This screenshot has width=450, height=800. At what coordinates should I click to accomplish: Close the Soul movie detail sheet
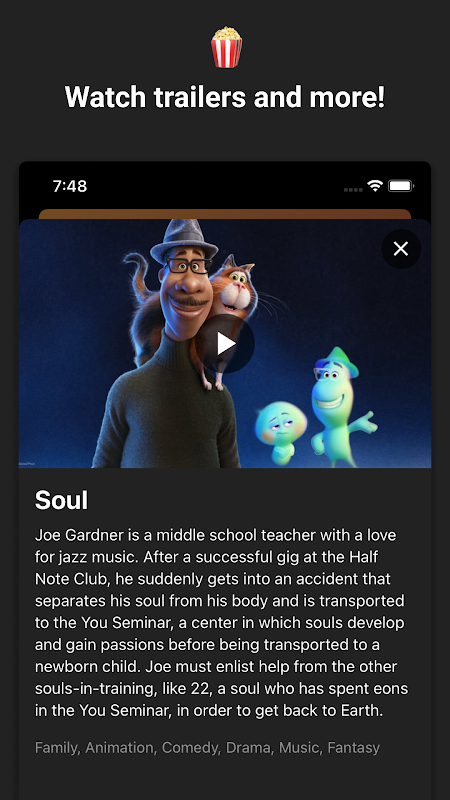(401, 249)
